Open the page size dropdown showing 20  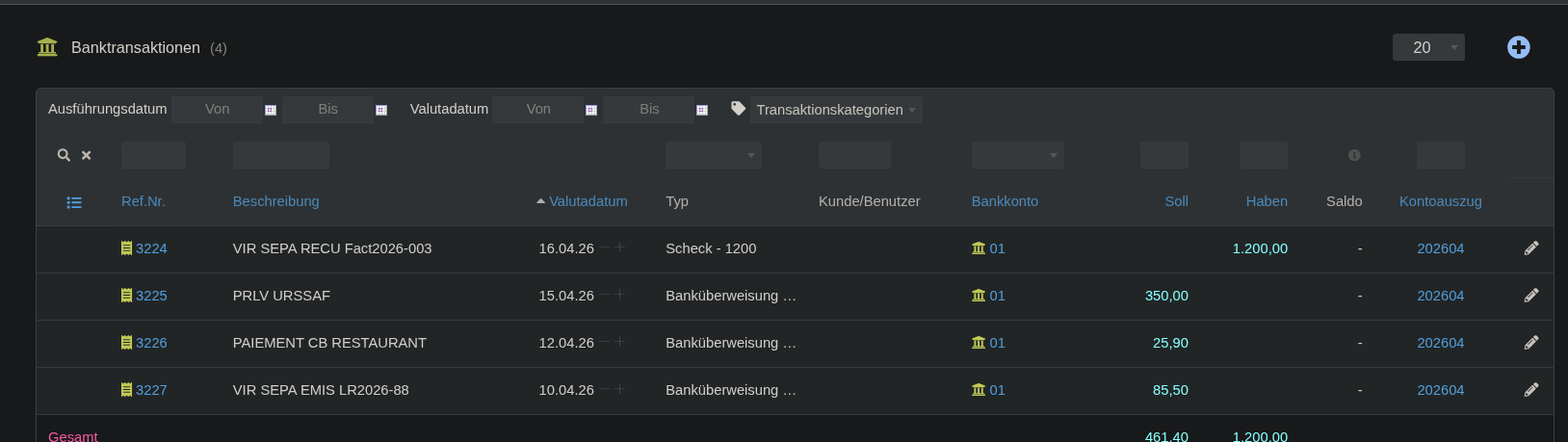pos(1428,47)
